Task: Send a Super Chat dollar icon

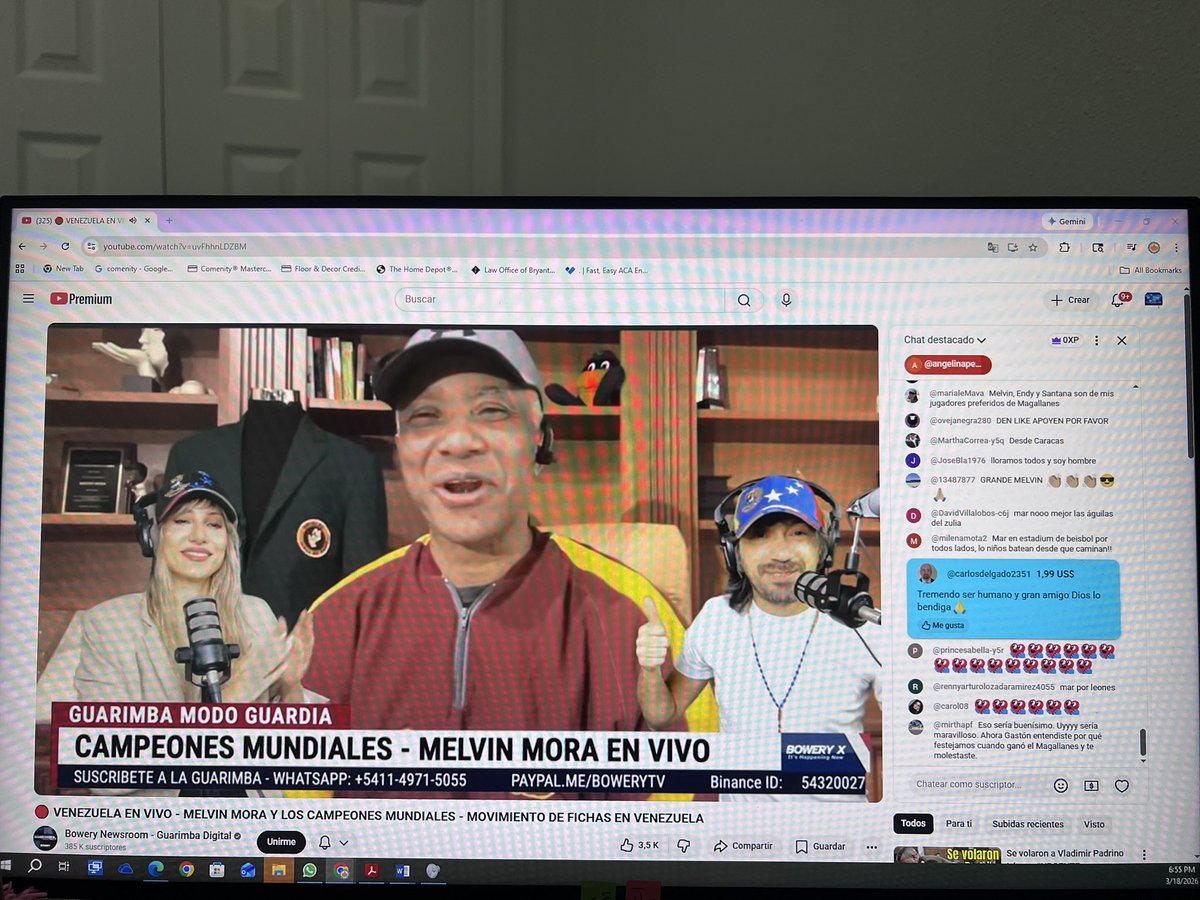Action: pyautogui.click(x=1091, y=786)
